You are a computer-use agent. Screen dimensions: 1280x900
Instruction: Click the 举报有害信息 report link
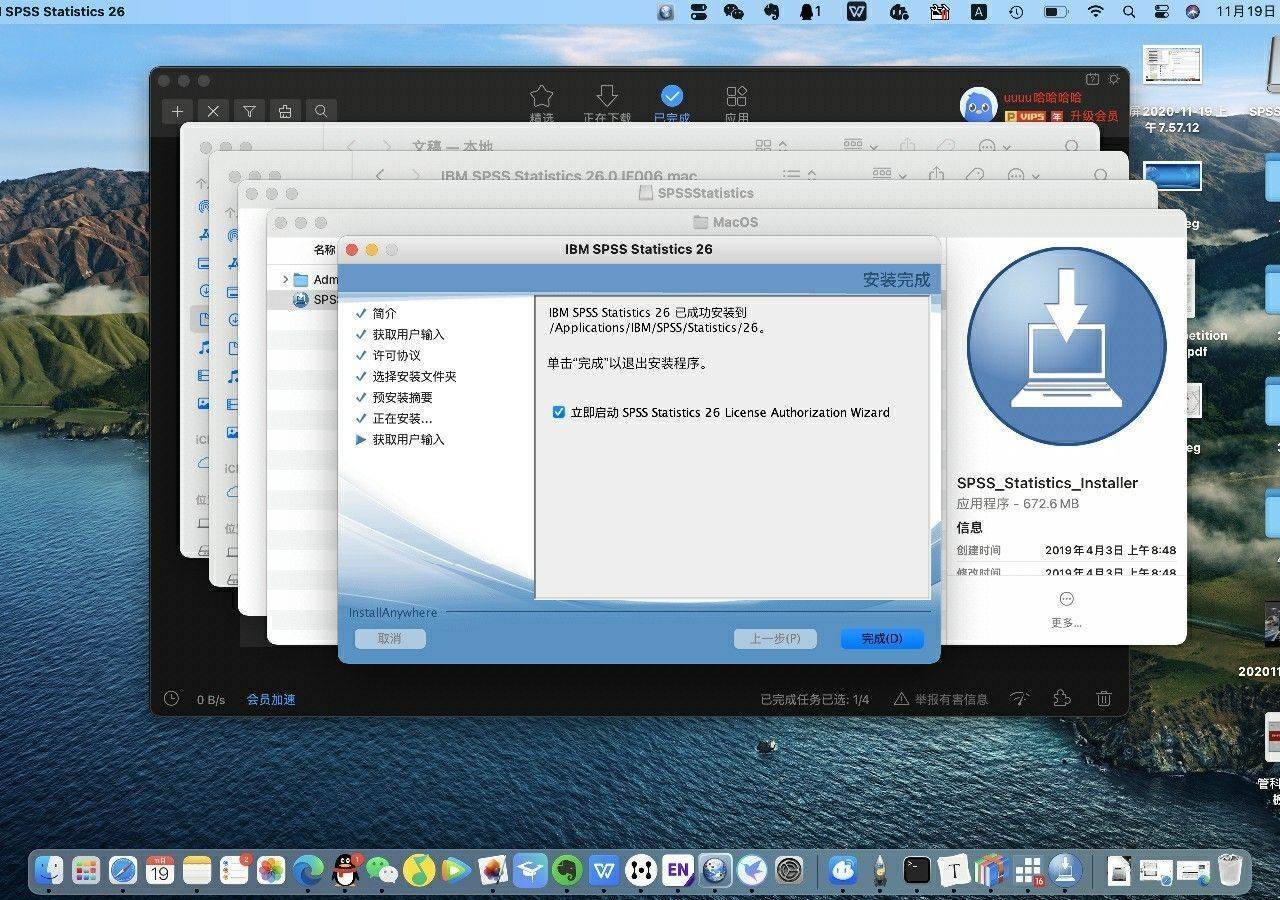[941, 699]
